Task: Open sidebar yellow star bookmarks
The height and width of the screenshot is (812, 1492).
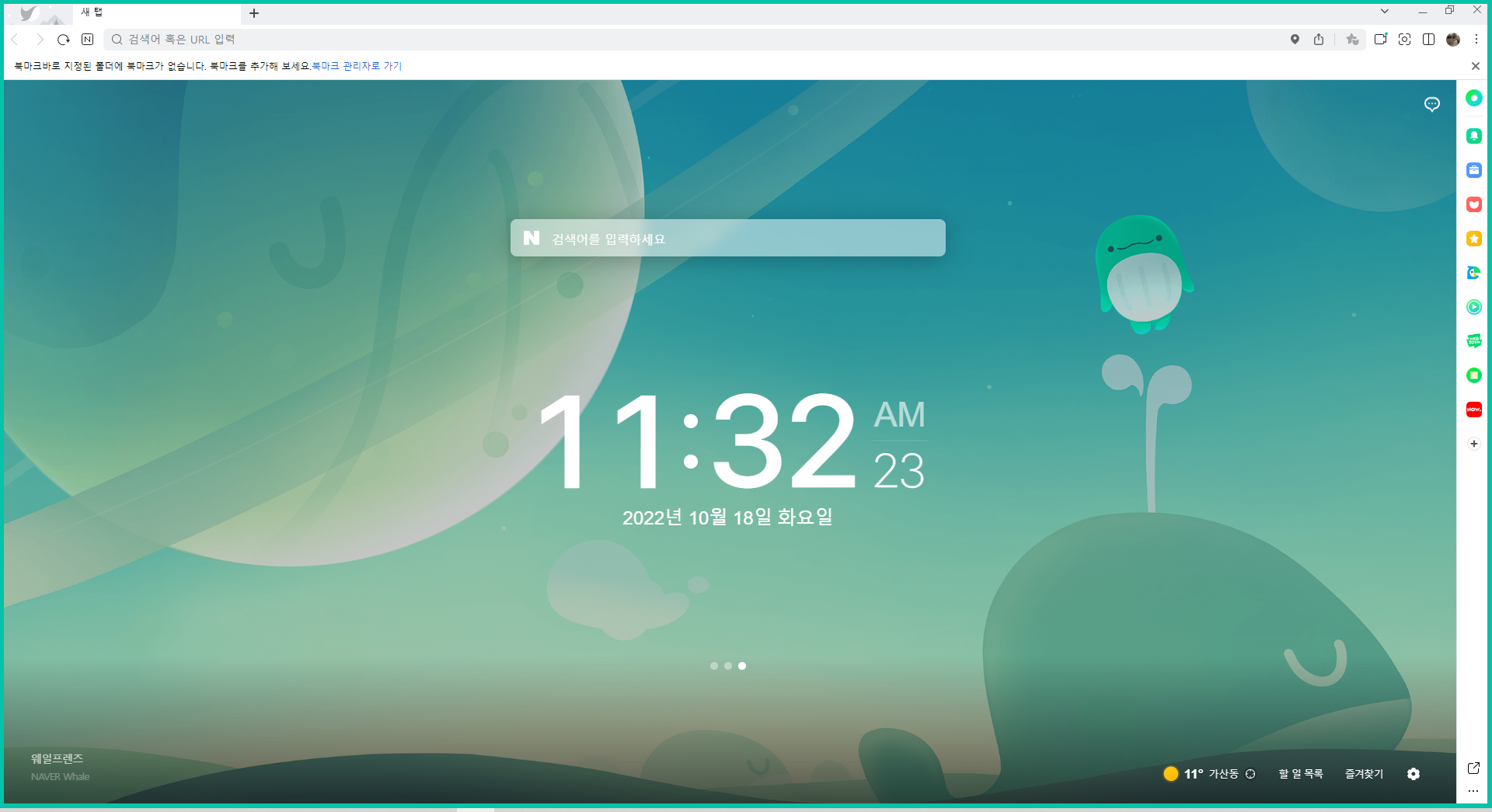Action: [x=1474, y=239]
